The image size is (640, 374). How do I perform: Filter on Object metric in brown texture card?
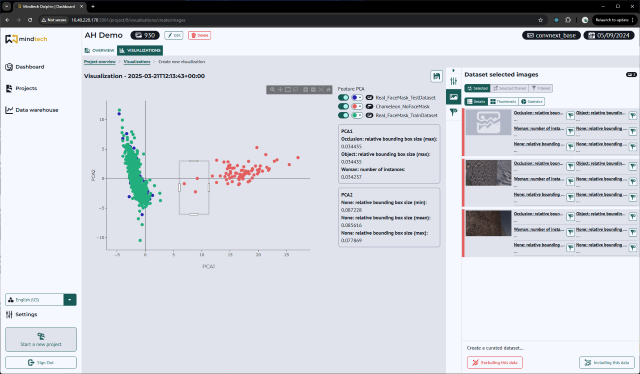click(633, 217)
